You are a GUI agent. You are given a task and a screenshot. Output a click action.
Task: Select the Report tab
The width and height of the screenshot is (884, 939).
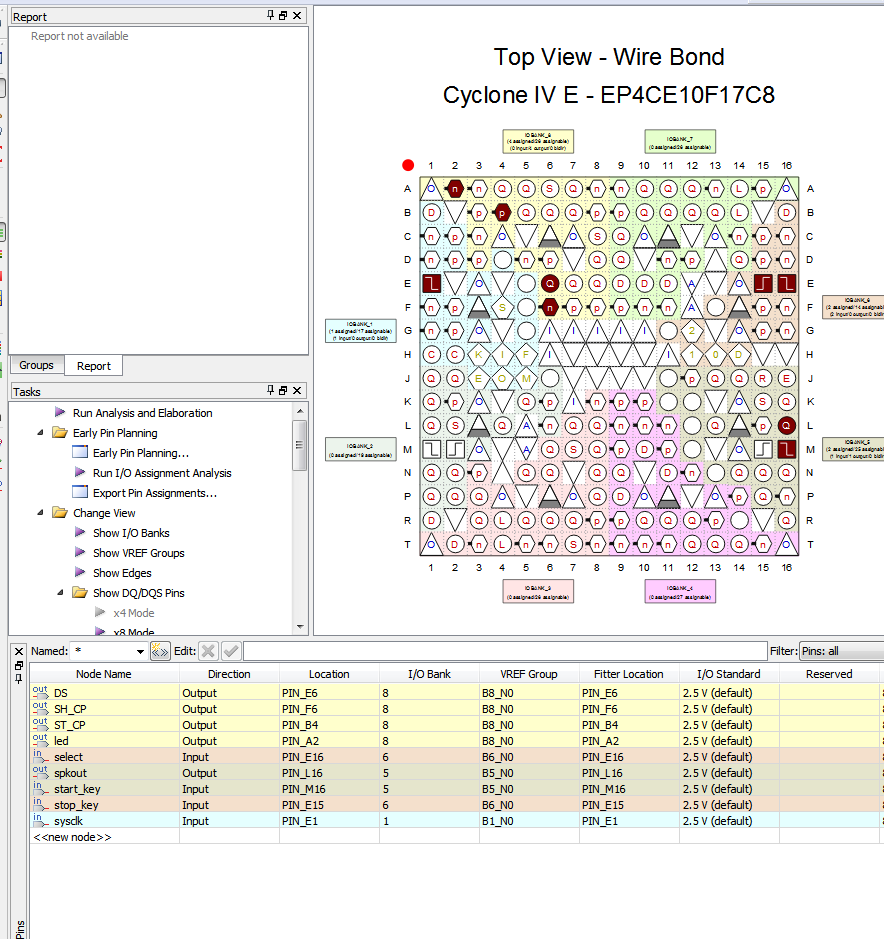pos(94,366)
